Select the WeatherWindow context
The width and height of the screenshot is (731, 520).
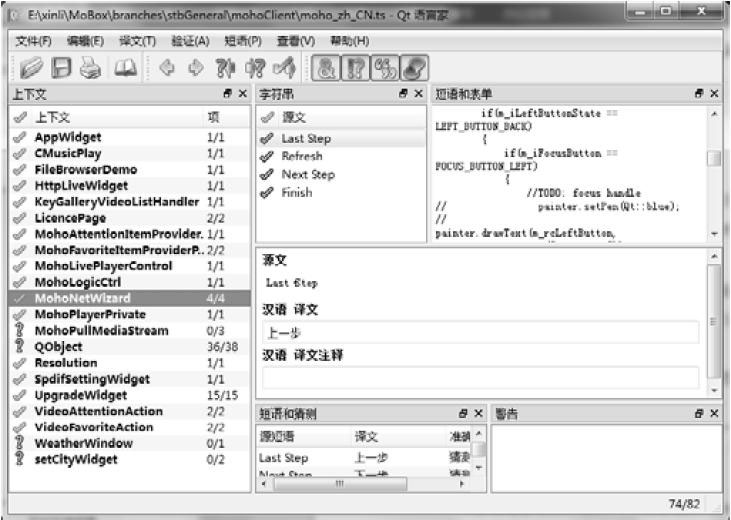click(129, 443)
